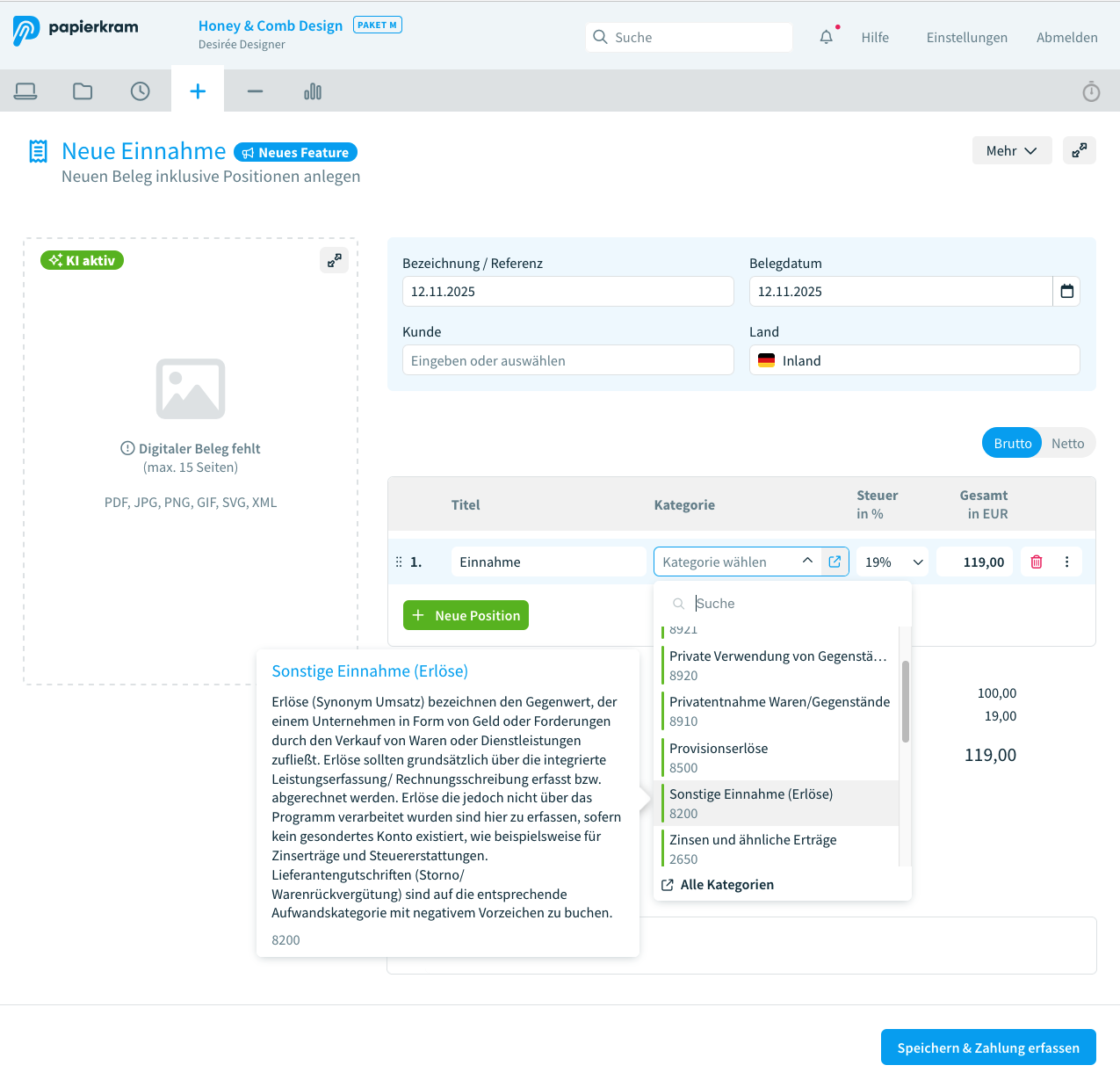The image size is (1120, 1087).
Task: Open the clock history tab
Action: coord(141,91)
